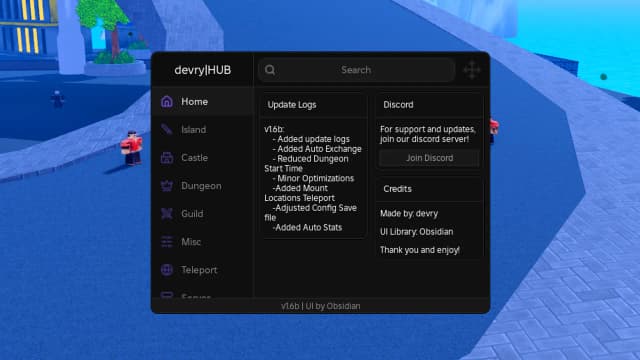Click the magnifier icon in search bar
Viewport: 640px width, 360px height.
pos(270,70)
